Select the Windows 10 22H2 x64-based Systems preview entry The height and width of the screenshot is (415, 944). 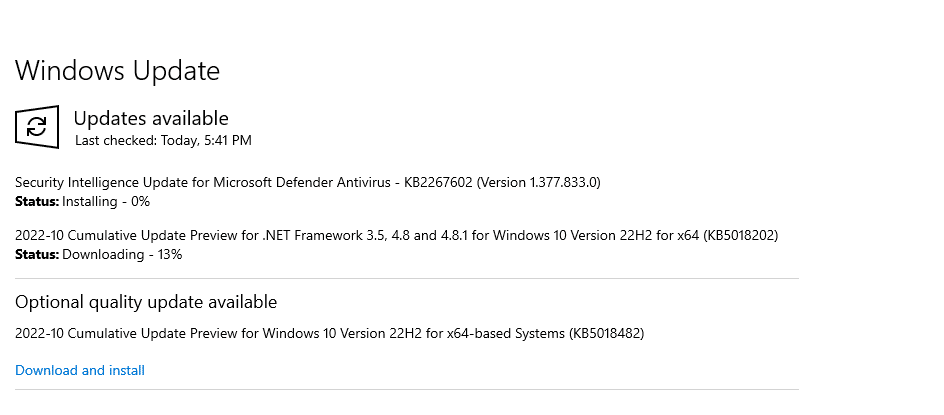coord(329,333)
